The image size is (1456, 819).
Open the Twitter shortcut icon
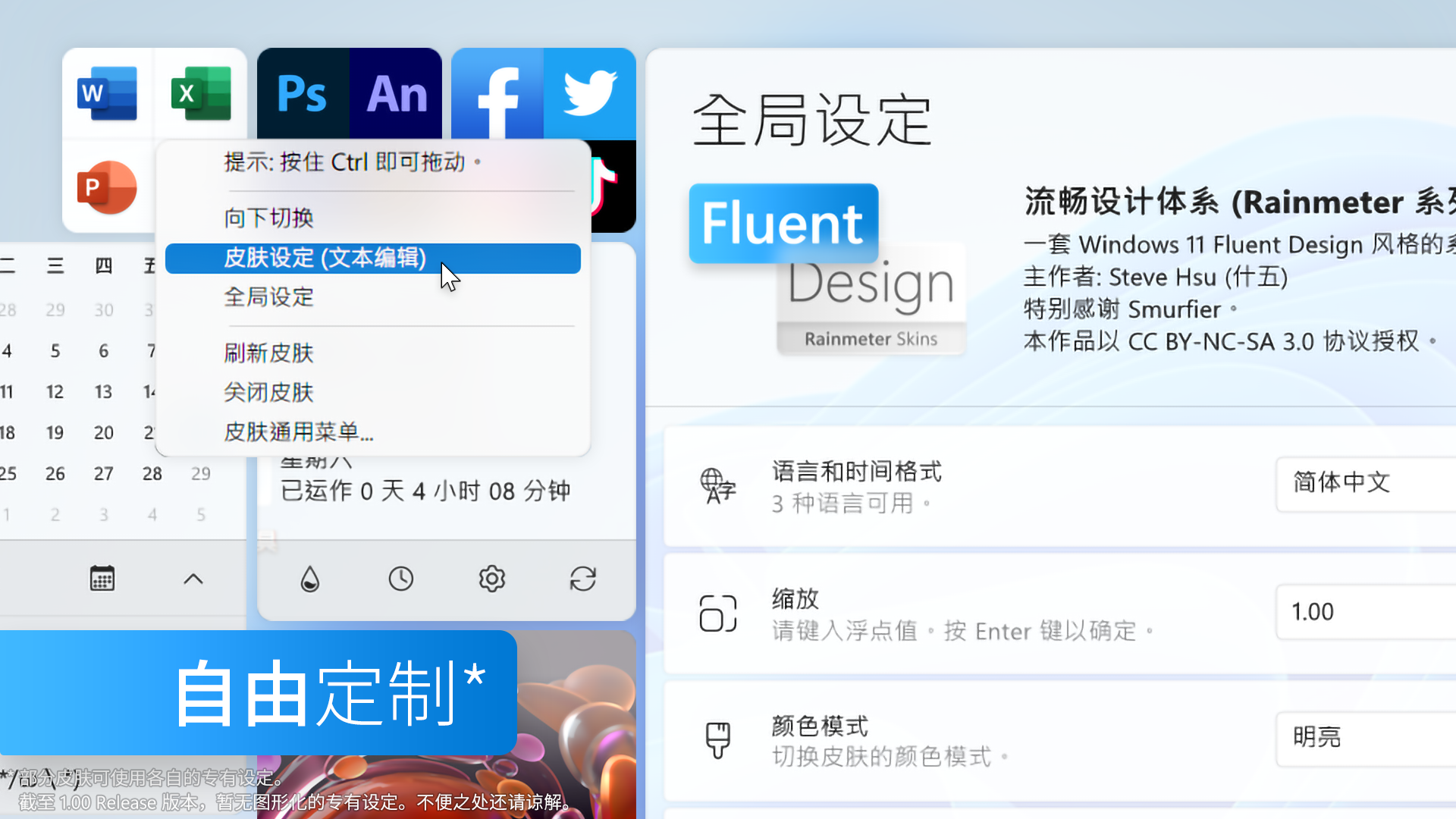point(590,94)
